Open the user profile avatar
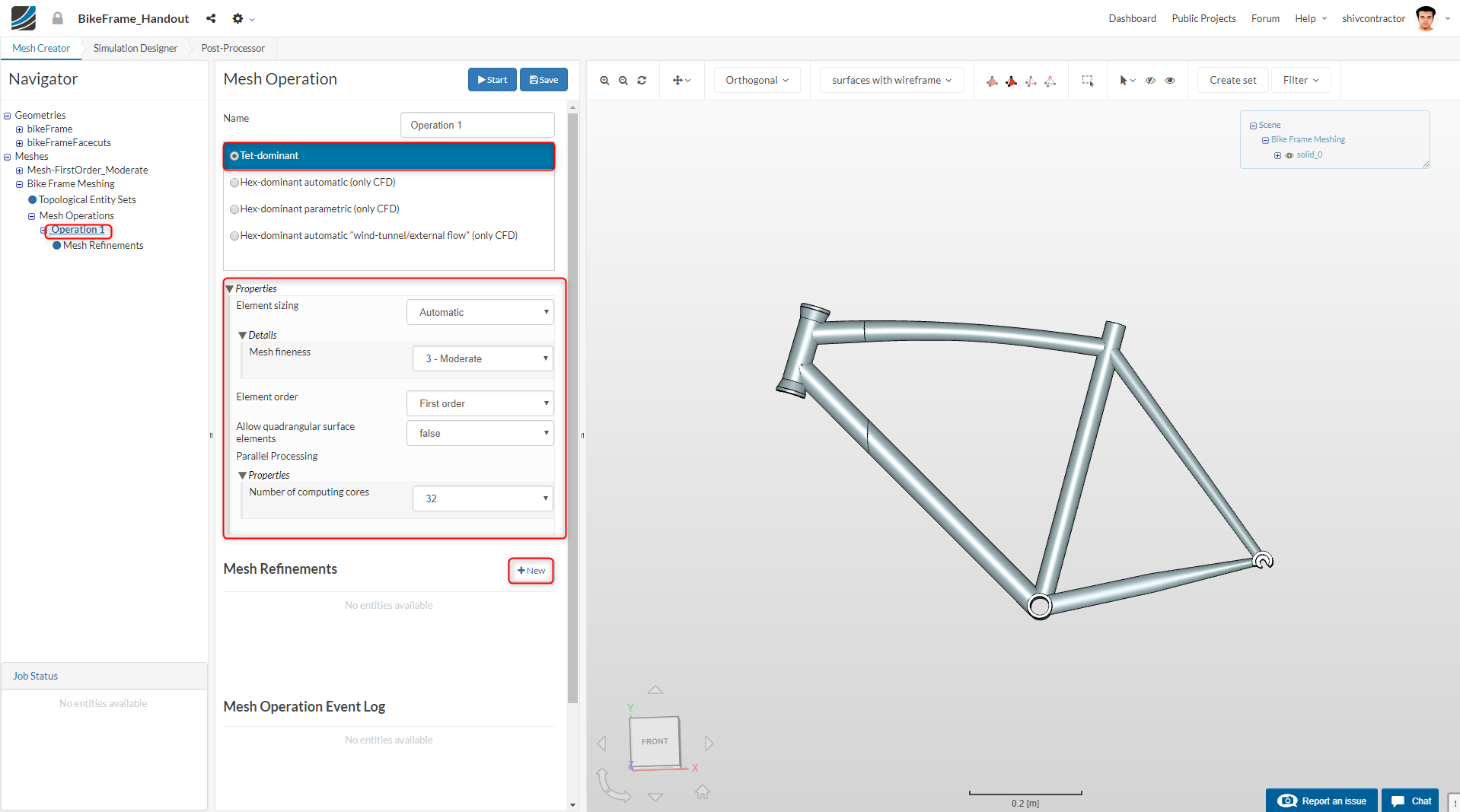The height and width of the screenshot is (812, 1460). pyautogui.click(x=1426, y=18)
